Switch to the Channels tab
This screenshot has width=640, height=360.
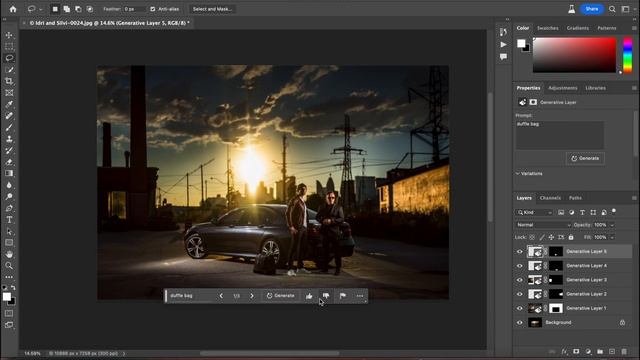pyautogui.click(x=550, y=198)
